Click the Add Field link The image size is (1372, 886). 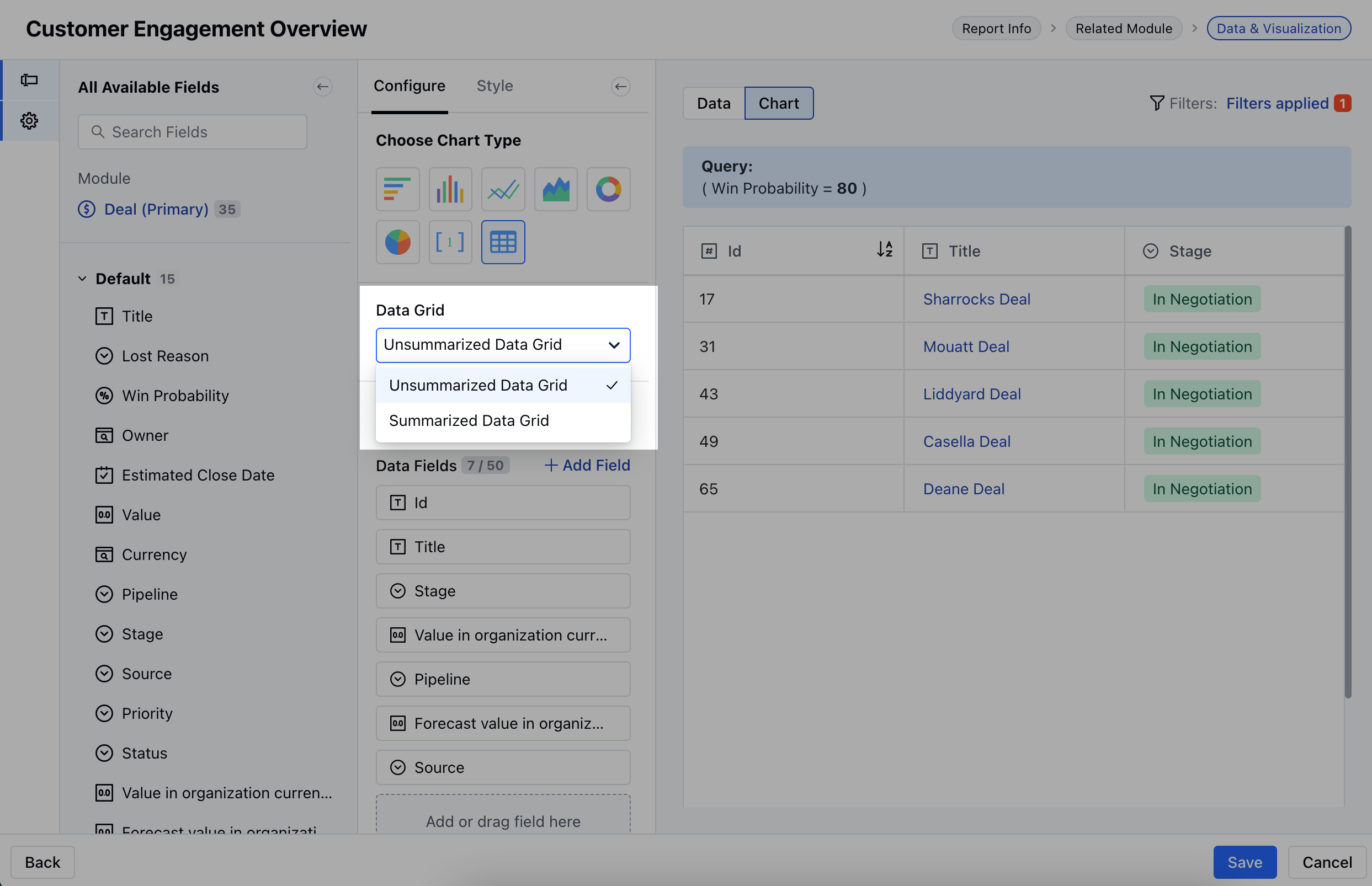(x=587, y=465)
